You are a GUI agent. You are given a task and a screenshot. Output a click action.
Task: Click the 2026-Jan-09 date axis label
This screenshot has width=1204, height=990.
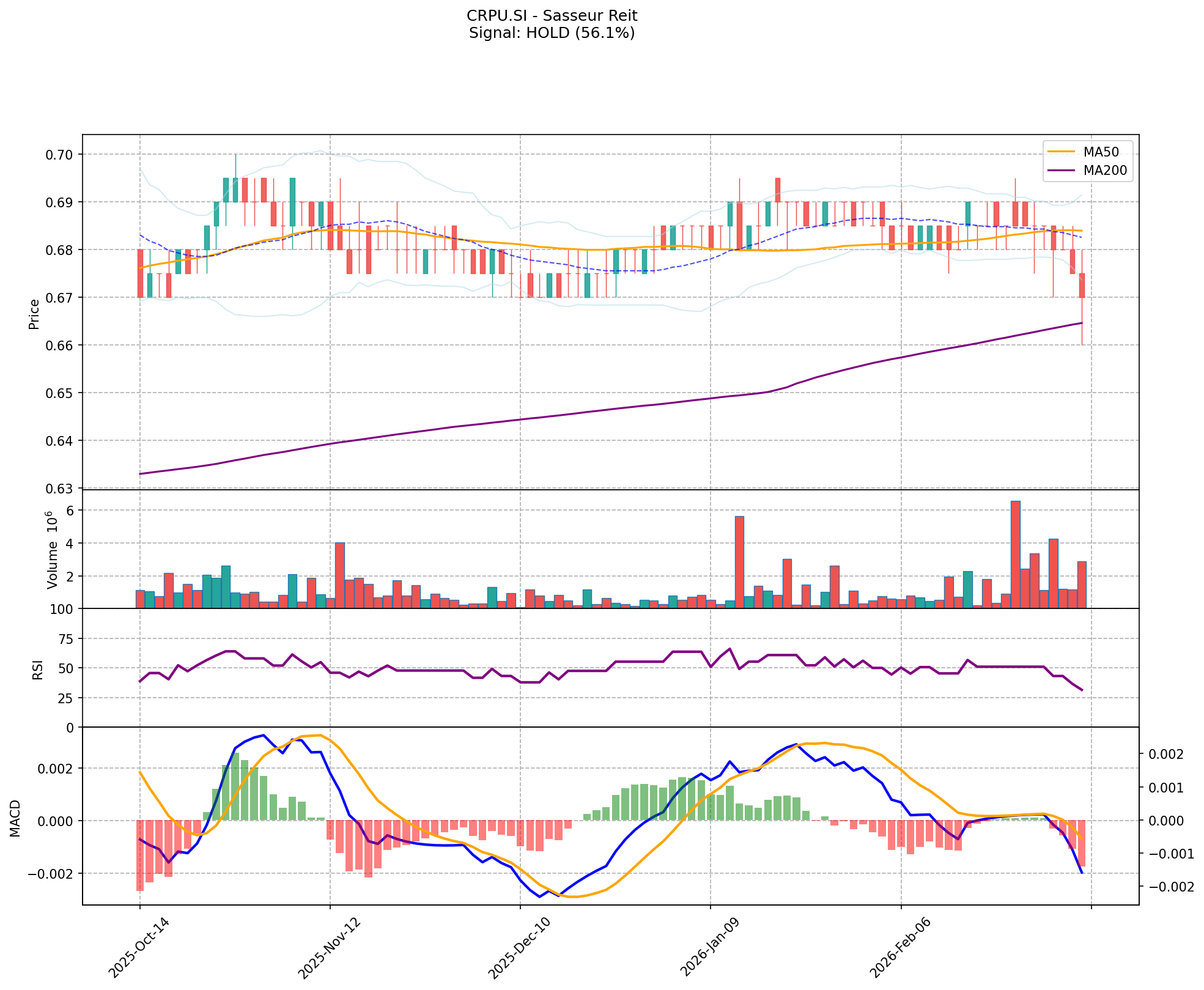click(711, 947)
